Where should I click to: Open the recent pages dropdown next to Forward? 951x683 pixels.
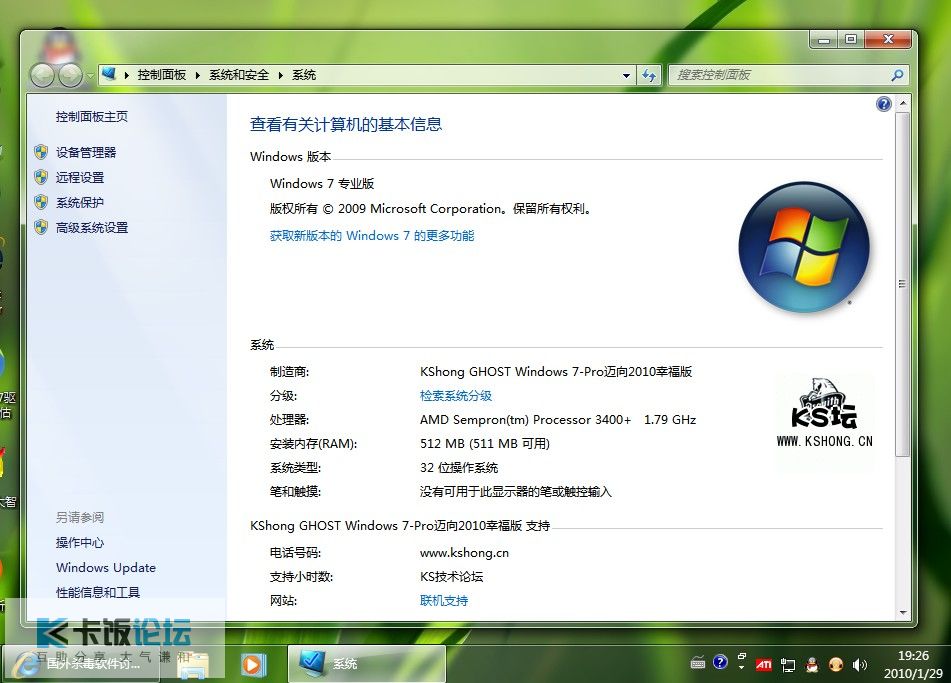[x=90, y=76]
